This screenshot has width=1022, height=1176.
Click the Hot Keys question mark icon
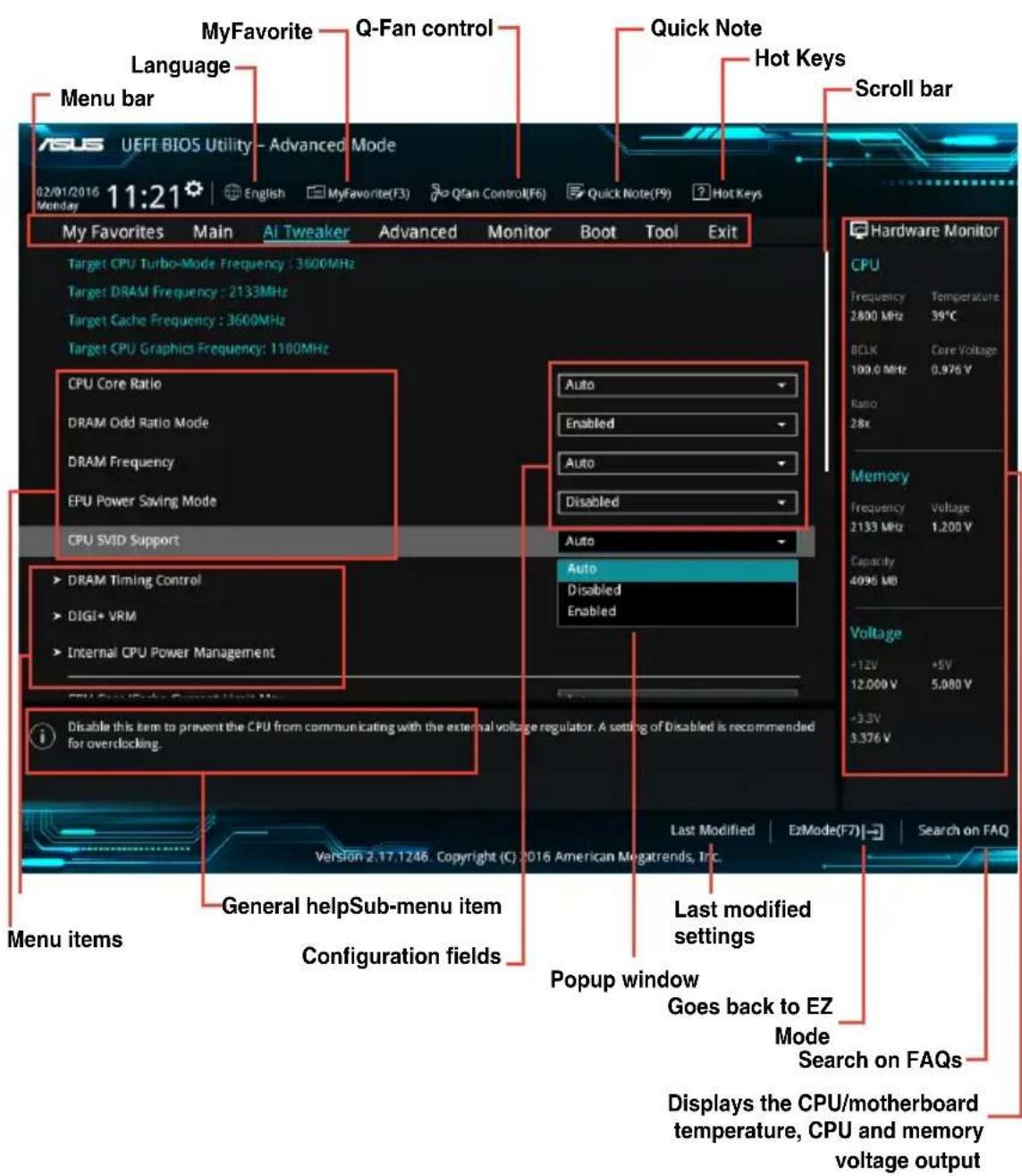point(701,192)
